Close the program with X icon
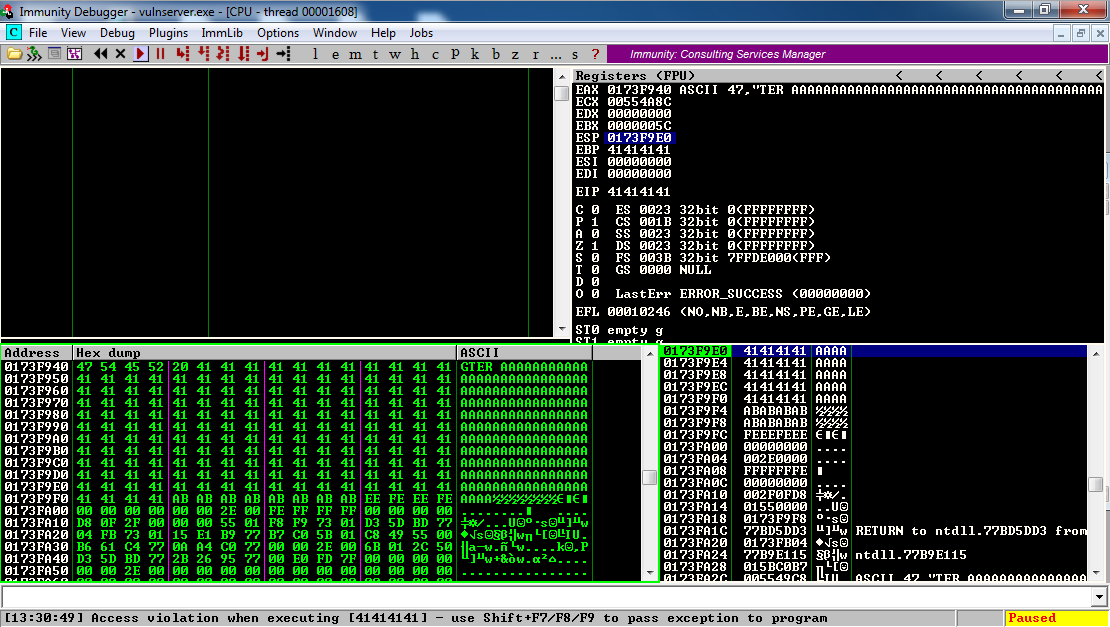 coord(120,54)
